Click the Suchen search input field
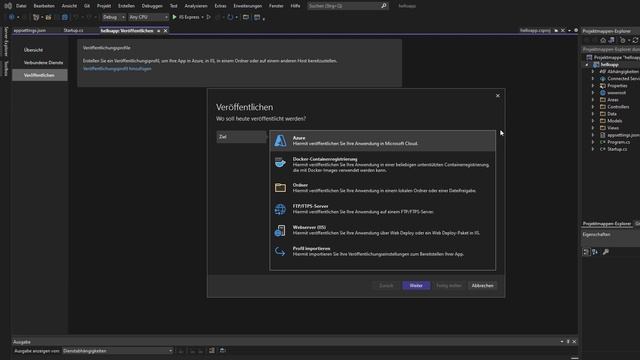Viewport: 640px width, 360px height. coord(344,6)
